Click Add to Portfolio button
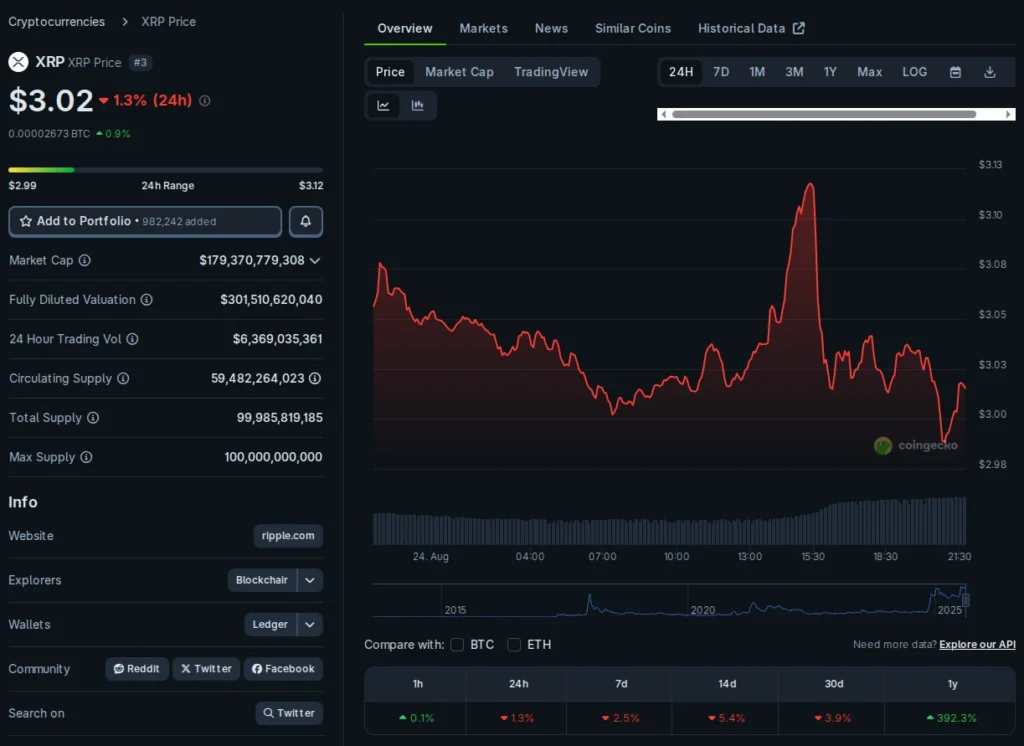This screenshot has width=1024, height=746. [145, 221]
